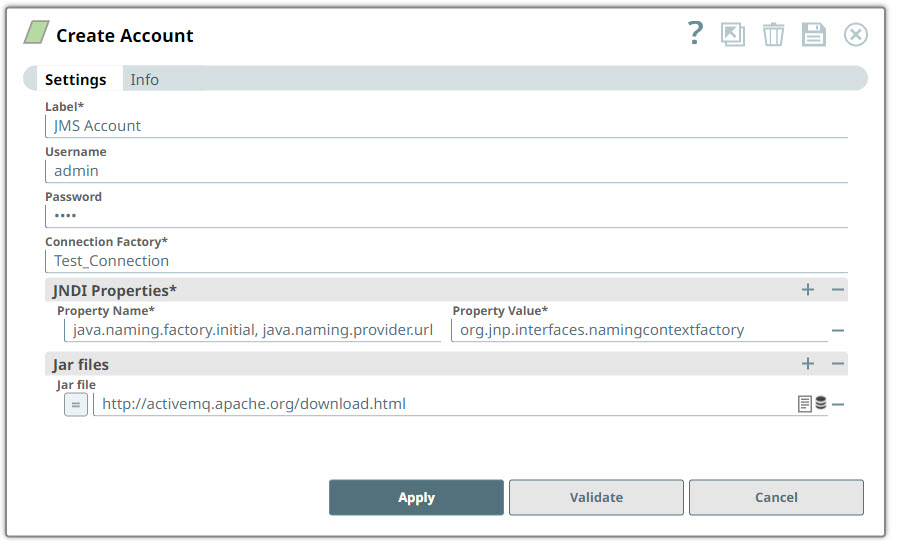
Task: Close the Create Account dialog
Action: coord(855,35)
